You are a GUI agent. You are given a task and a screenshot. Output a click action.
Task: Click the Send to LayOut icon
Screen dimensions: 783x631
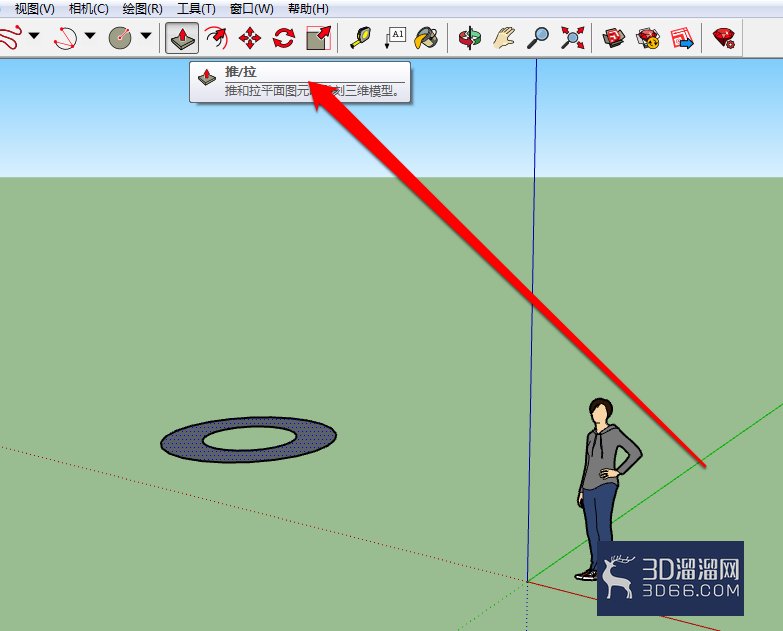click(x=682, y=38)
